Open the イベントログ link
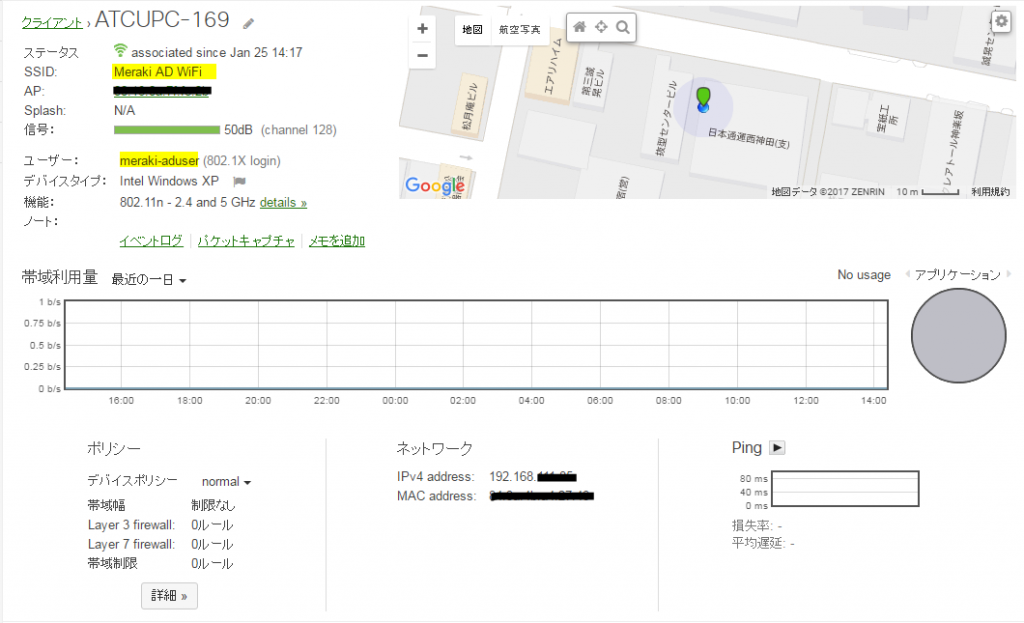Image resolution: width=1024 pixels, height=623 pixels. click(151, 241)
